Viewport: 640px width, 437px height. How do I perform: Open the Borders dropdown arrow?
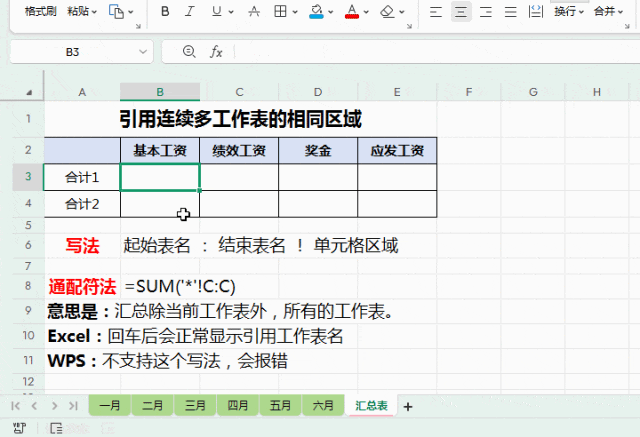click(x=295, y=12)
